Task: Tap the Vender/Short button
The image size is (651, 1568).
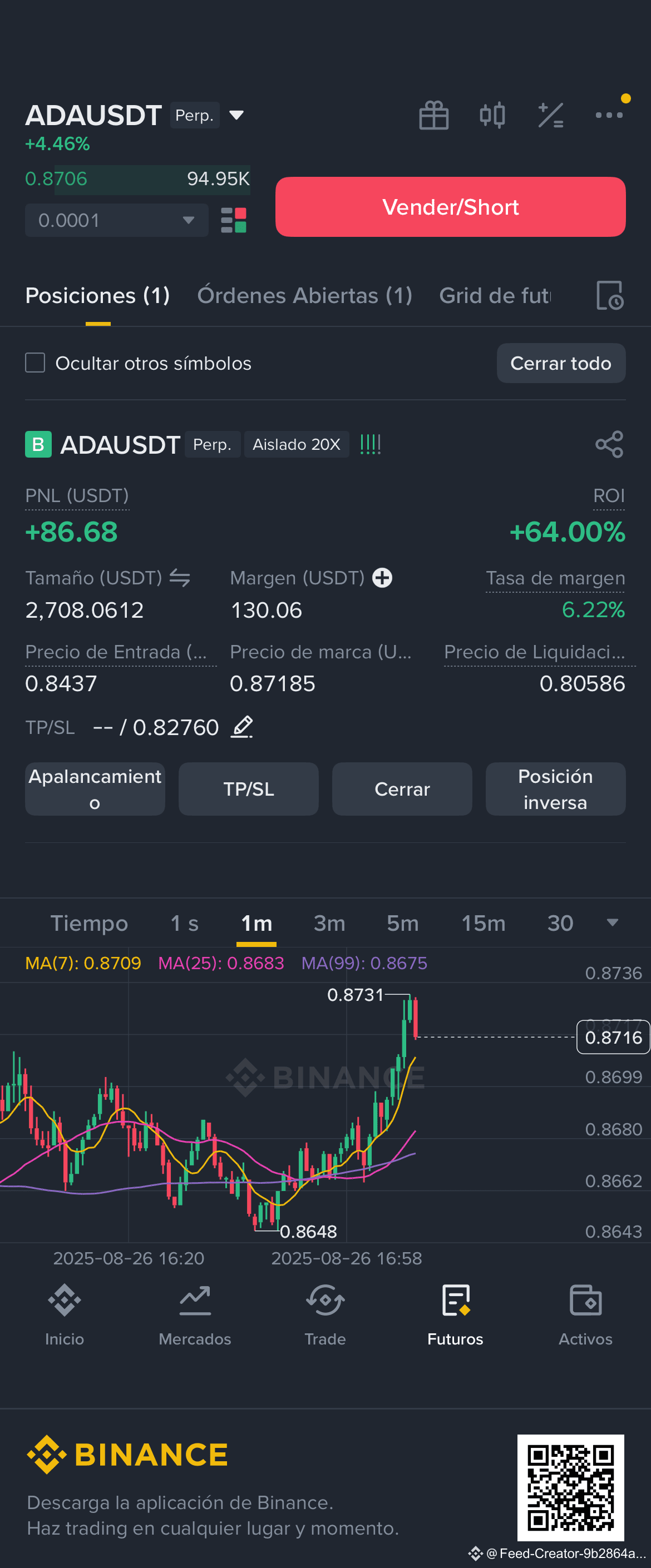Action: 451,207
